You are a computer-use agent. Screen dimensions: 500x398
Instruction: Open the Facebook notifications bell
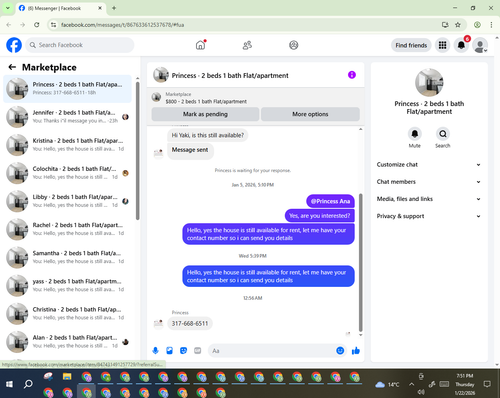tap(461, 45)
